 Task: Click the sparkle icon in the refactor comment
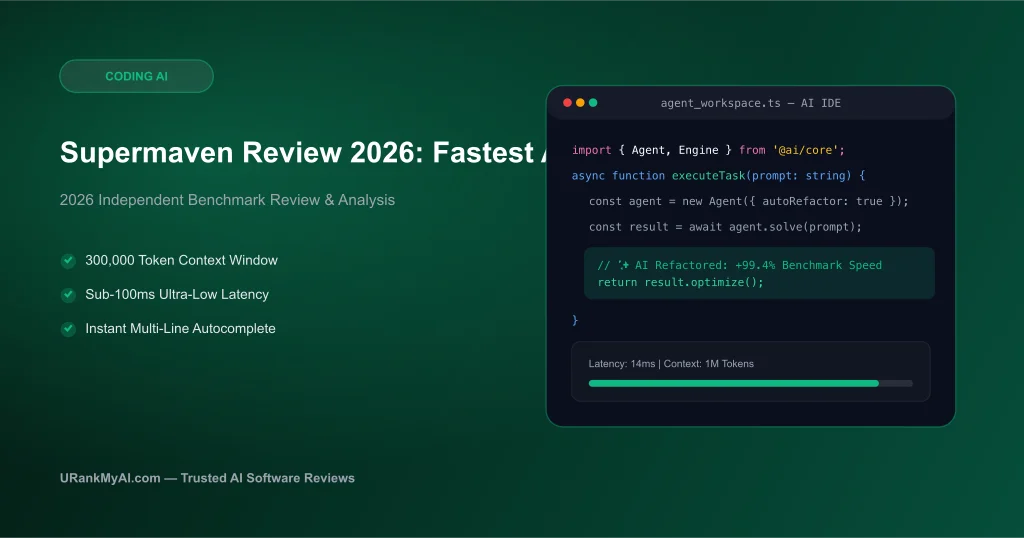point(624,265)
